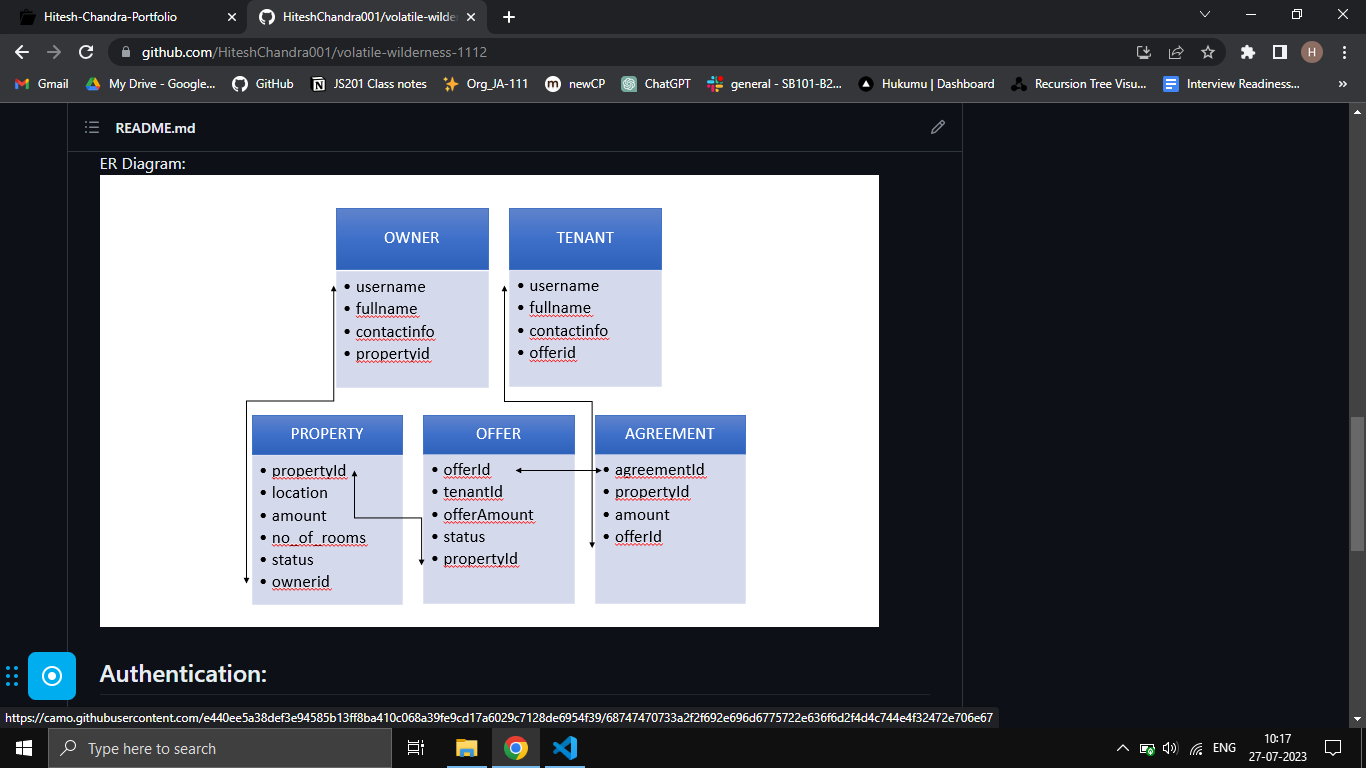Click the page vertical scrollbar thumb
The height and width of the screenshot is (768, 1366).
(x=1357, y=484)
